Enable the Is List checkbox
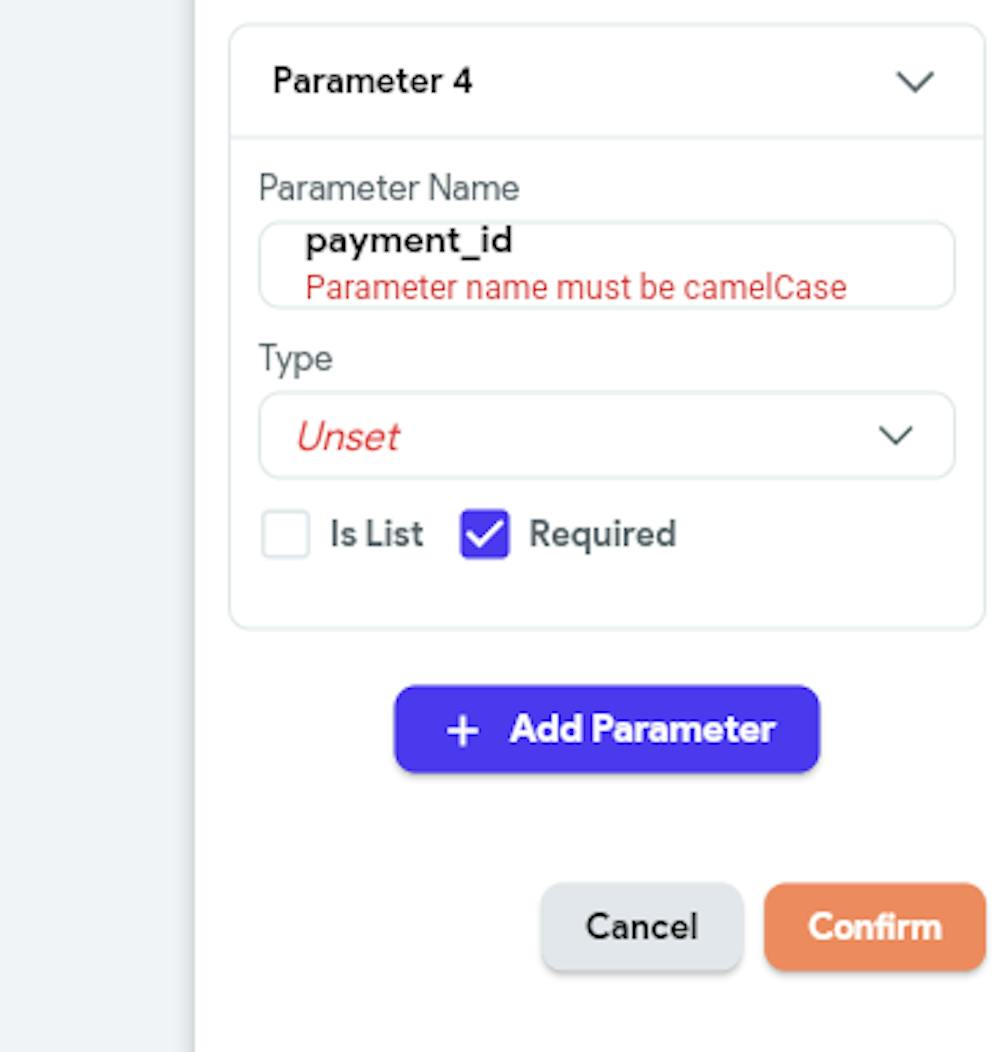This screenshot has height=1052, width=1000. click(286, 534)
